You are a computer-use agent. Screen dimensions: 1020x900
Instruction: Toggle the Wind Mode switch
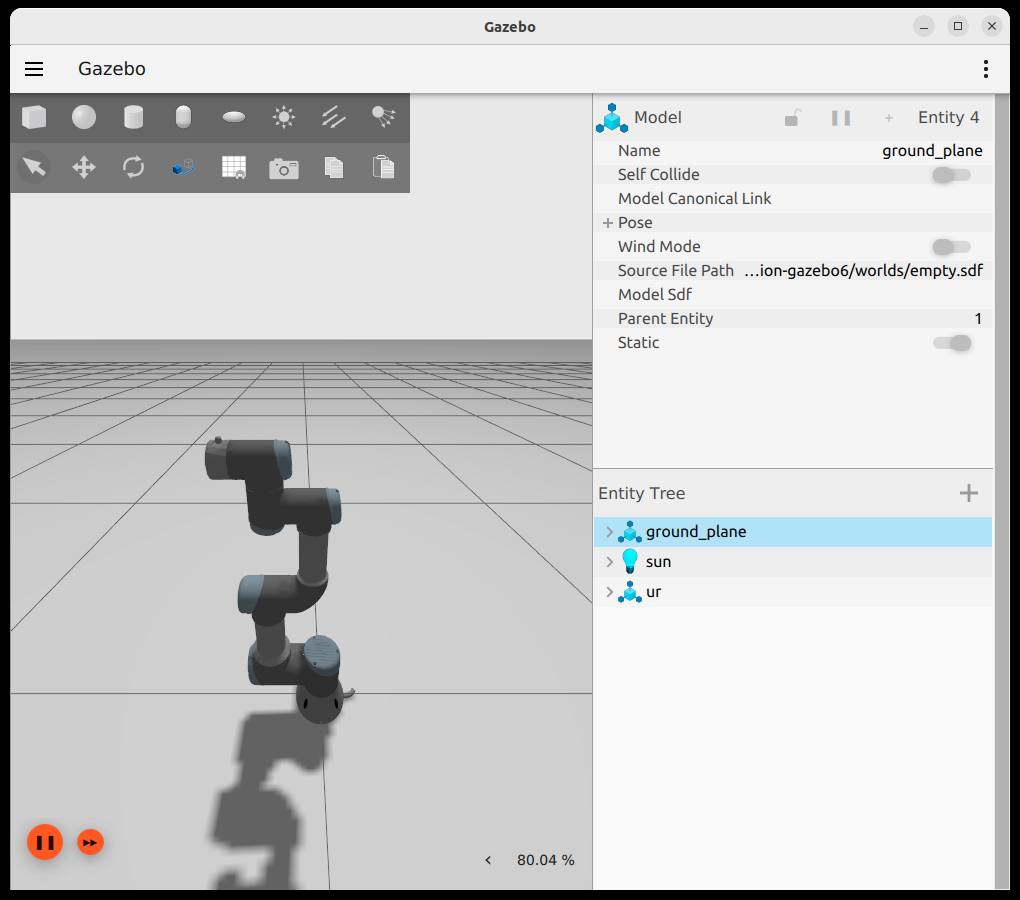click(x=951, y=247)
